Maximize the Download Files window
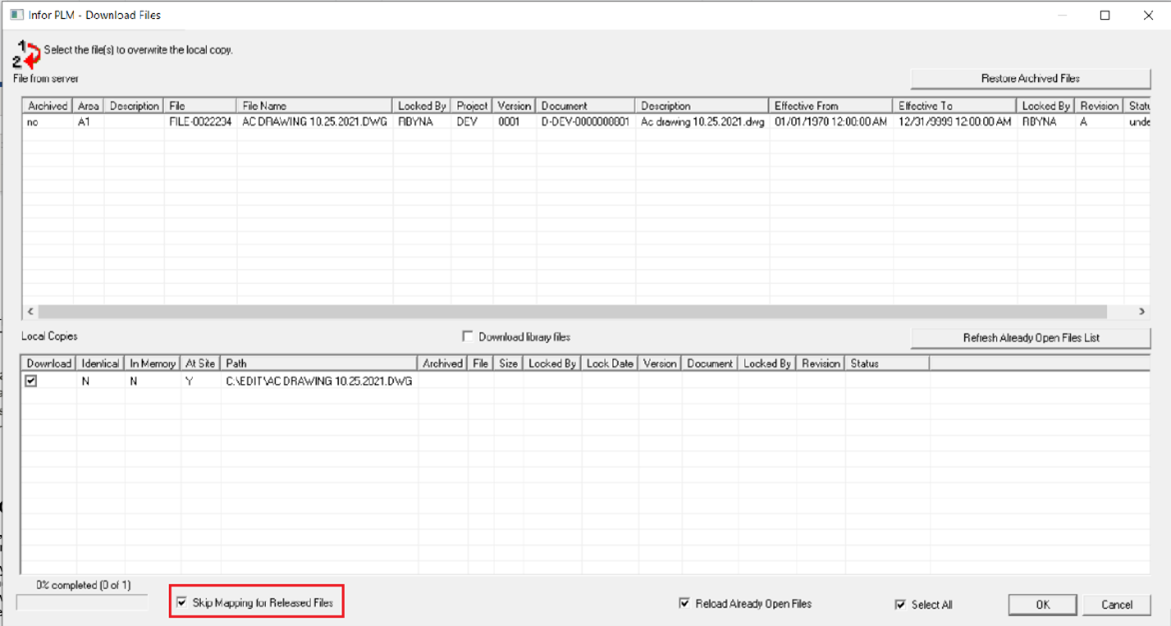 click(x=1105, y=16)
